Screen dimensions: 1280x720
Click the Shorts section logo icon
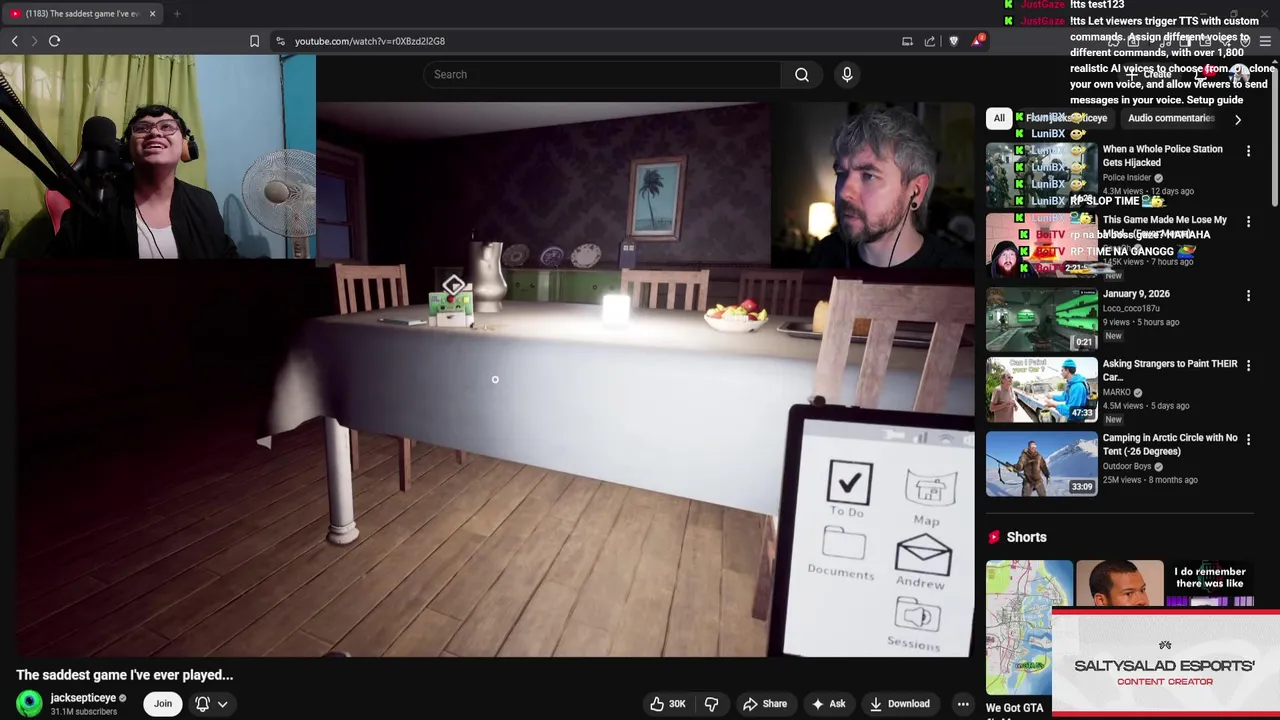coord(994,537)
